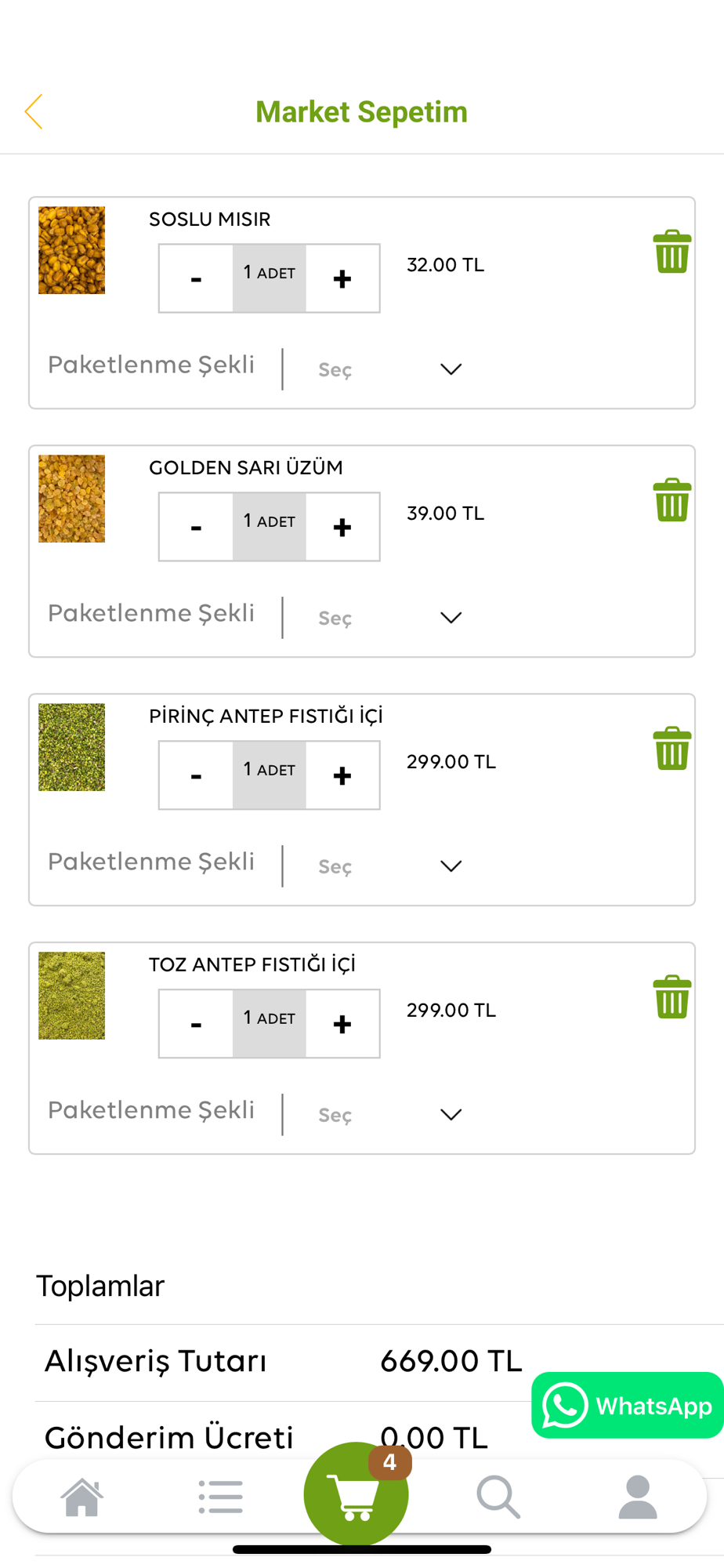Open the user profile icon
724x1568 pixels.
tap(638, 1497)
